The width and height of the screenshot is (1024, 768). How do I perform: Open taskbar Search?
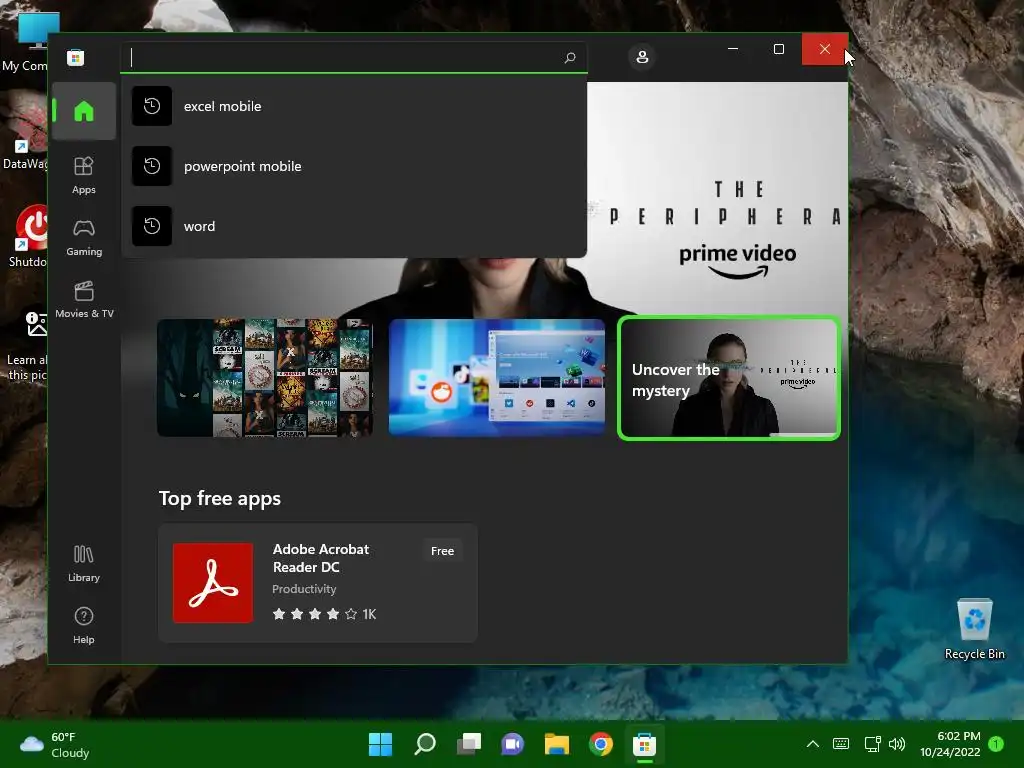424,744
